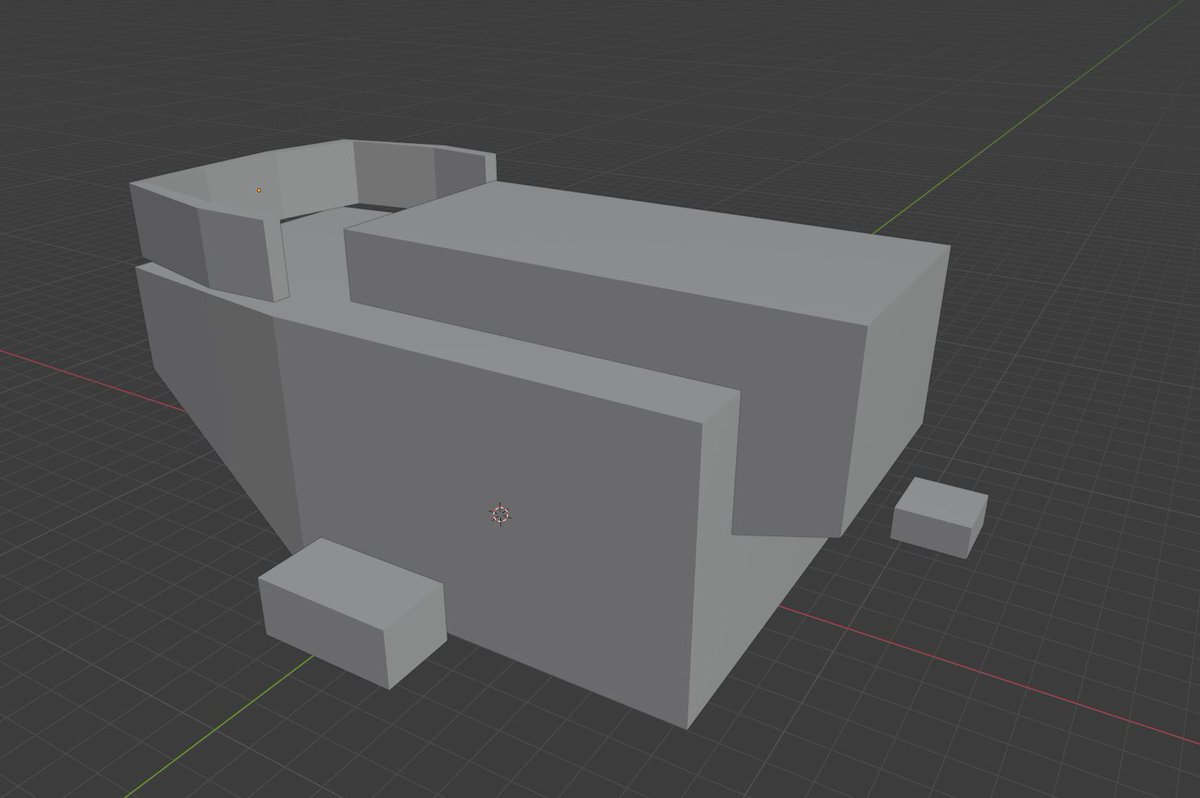Click the orange origin dot on curved wall
The height and width of the screenshot is (798, 1200).
[259, 189]
